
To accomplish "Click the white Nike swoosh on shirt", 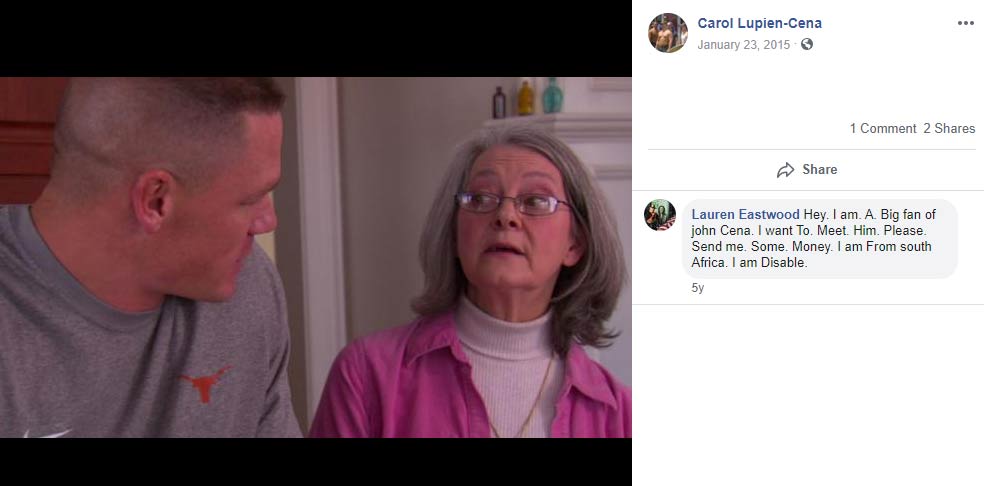I will point(47,433).
